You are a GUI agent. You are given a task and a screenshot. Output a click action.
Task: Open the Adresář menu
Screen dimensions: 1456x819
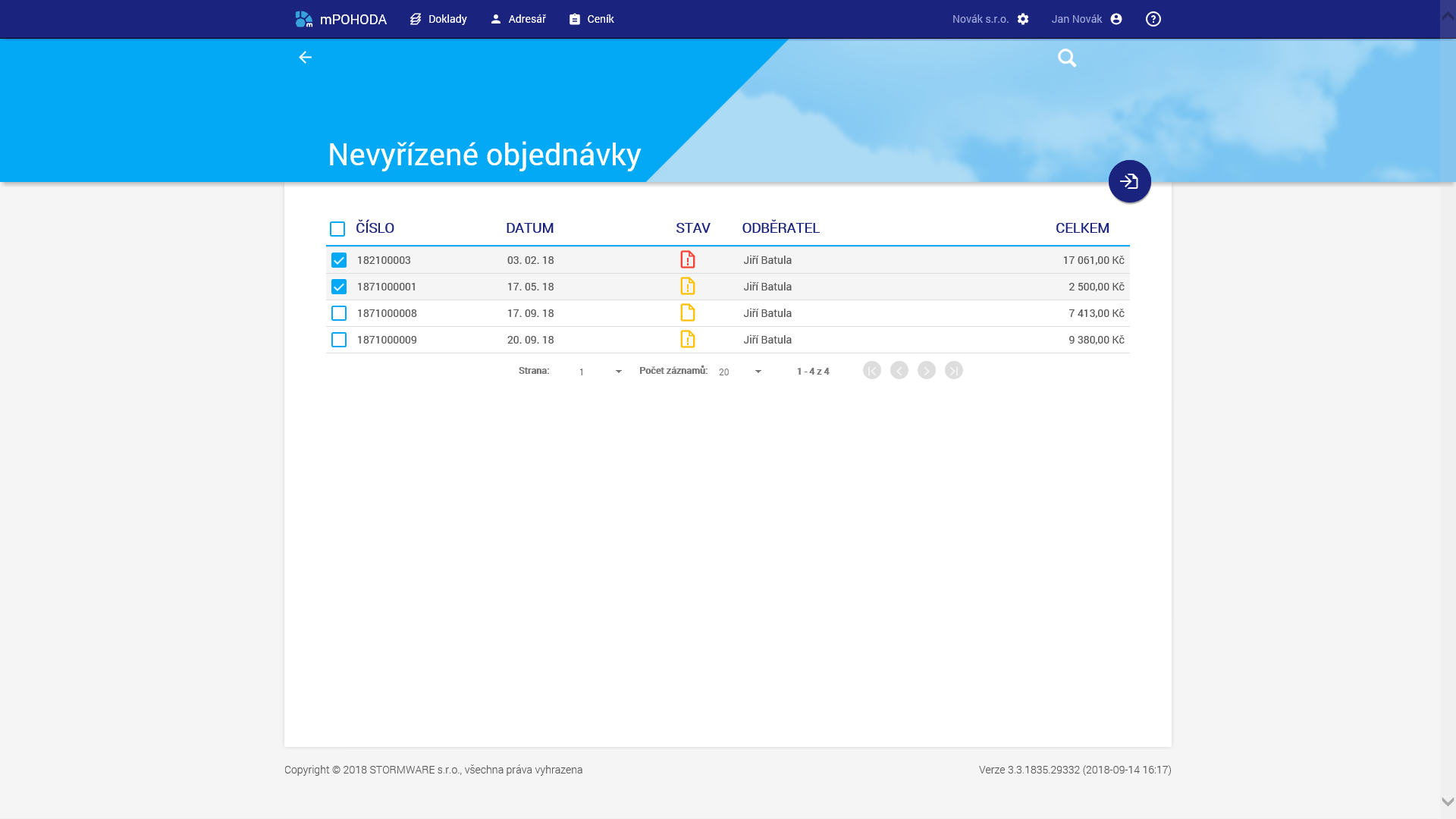point(518,19)
